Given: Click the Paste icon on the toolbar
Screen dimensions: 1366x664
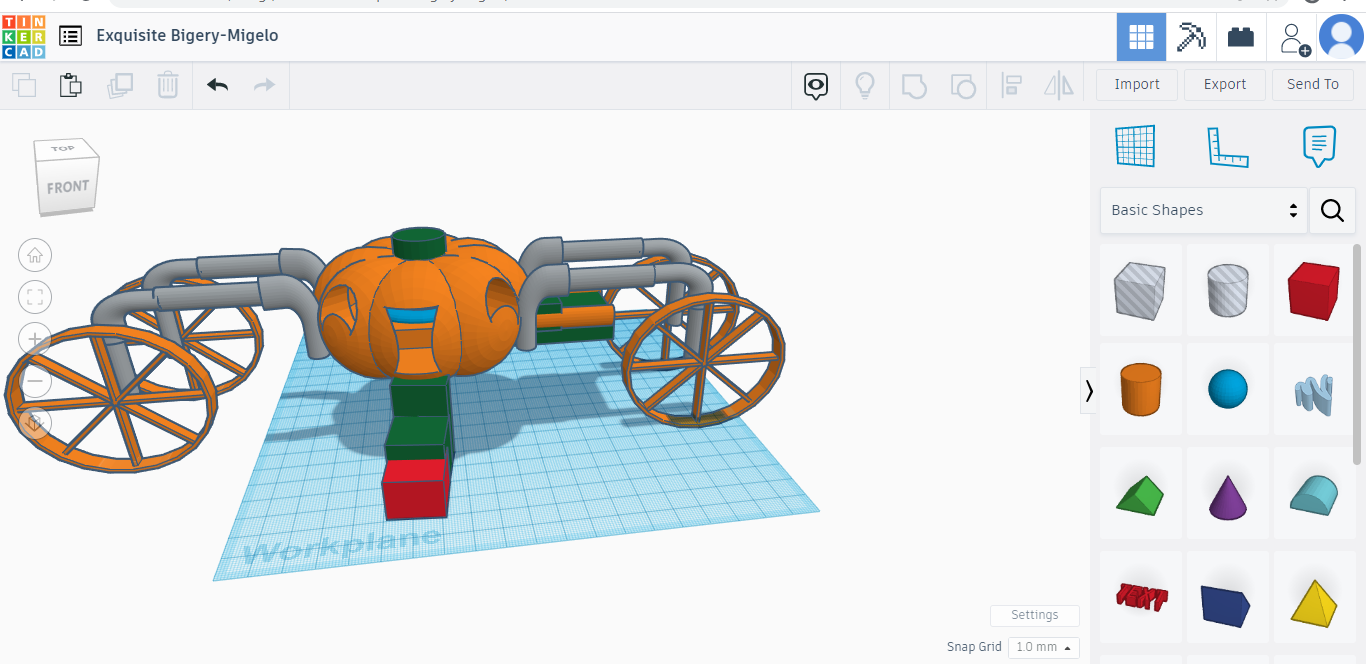Looking at the screenshot, I should click(70, 85).
